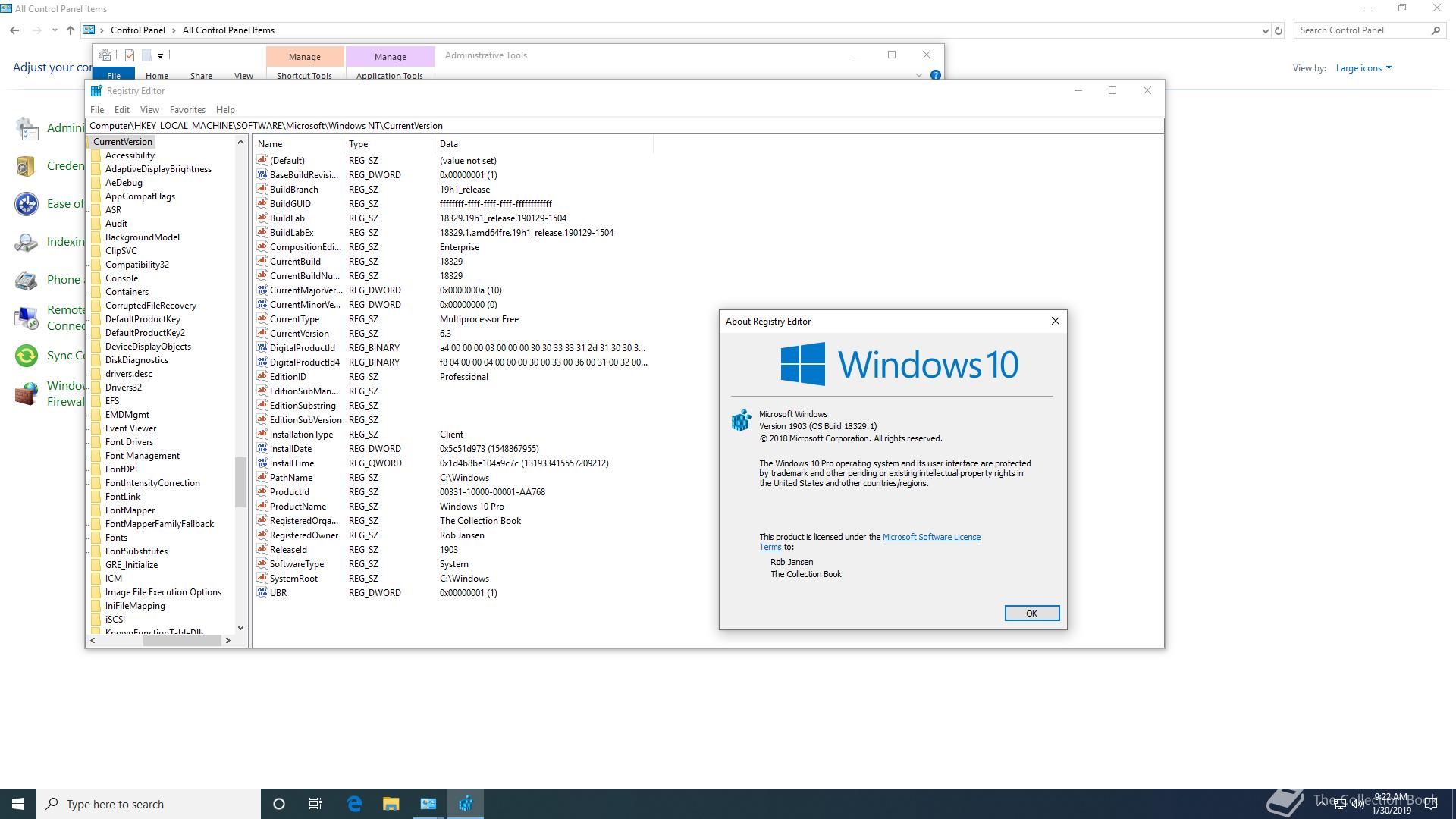Open Cortana circle button on taskbar

[x=279, y=804]
